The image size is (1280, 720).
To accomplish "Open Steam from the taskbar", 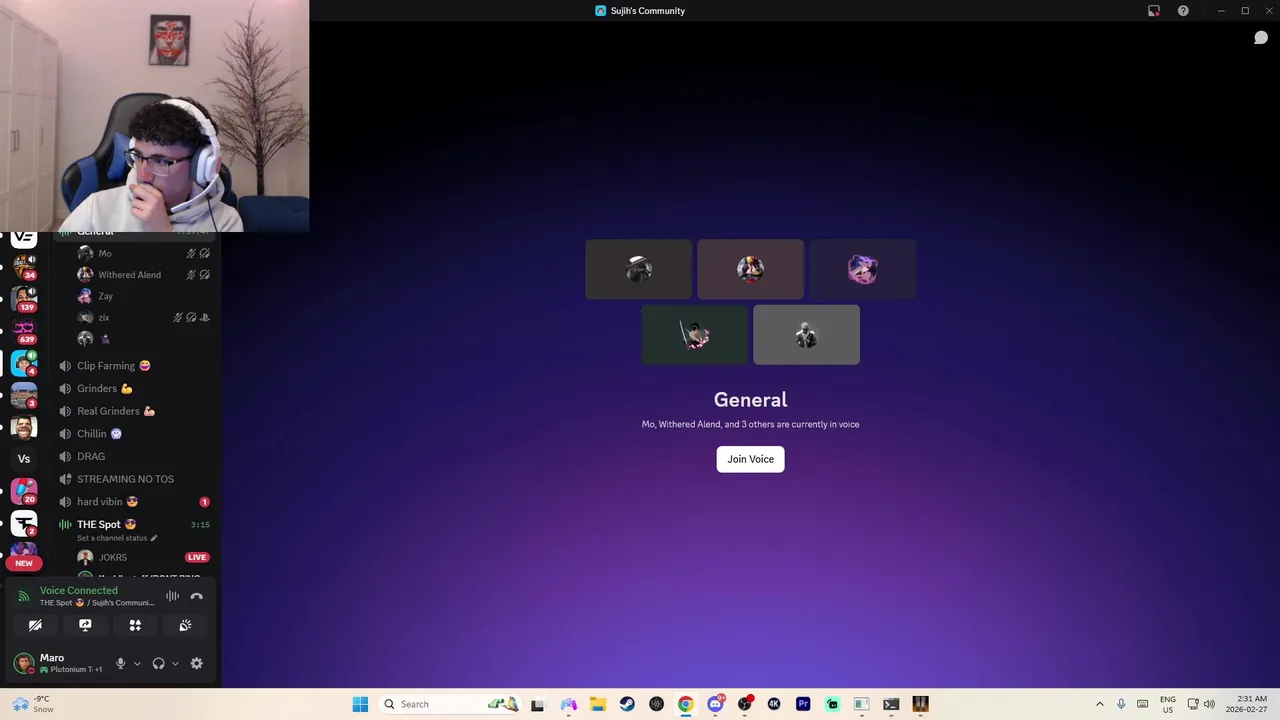I will 627,704.
